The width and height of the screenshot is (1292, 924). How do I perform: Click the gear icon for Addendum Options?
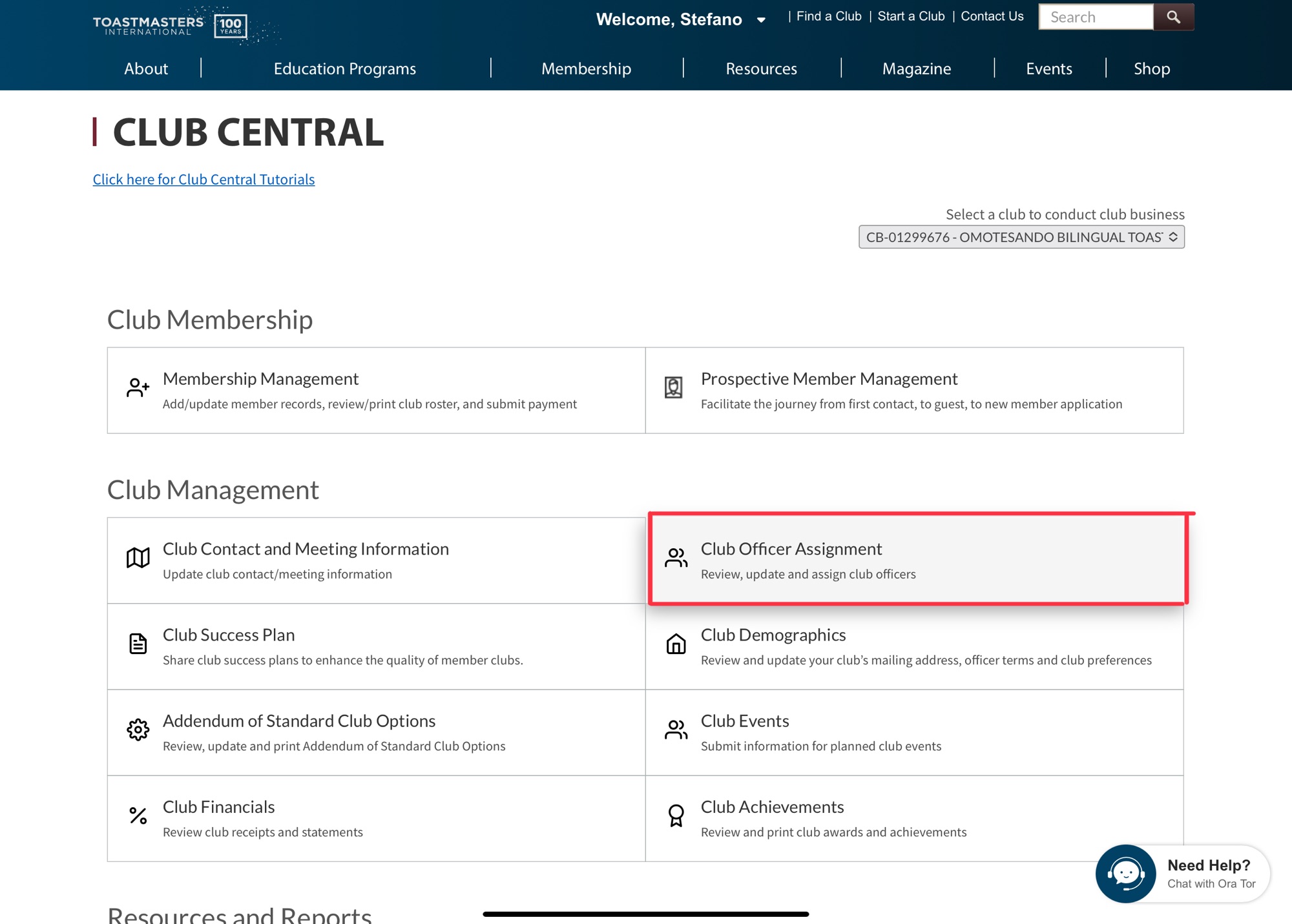[x=138, y=730]
